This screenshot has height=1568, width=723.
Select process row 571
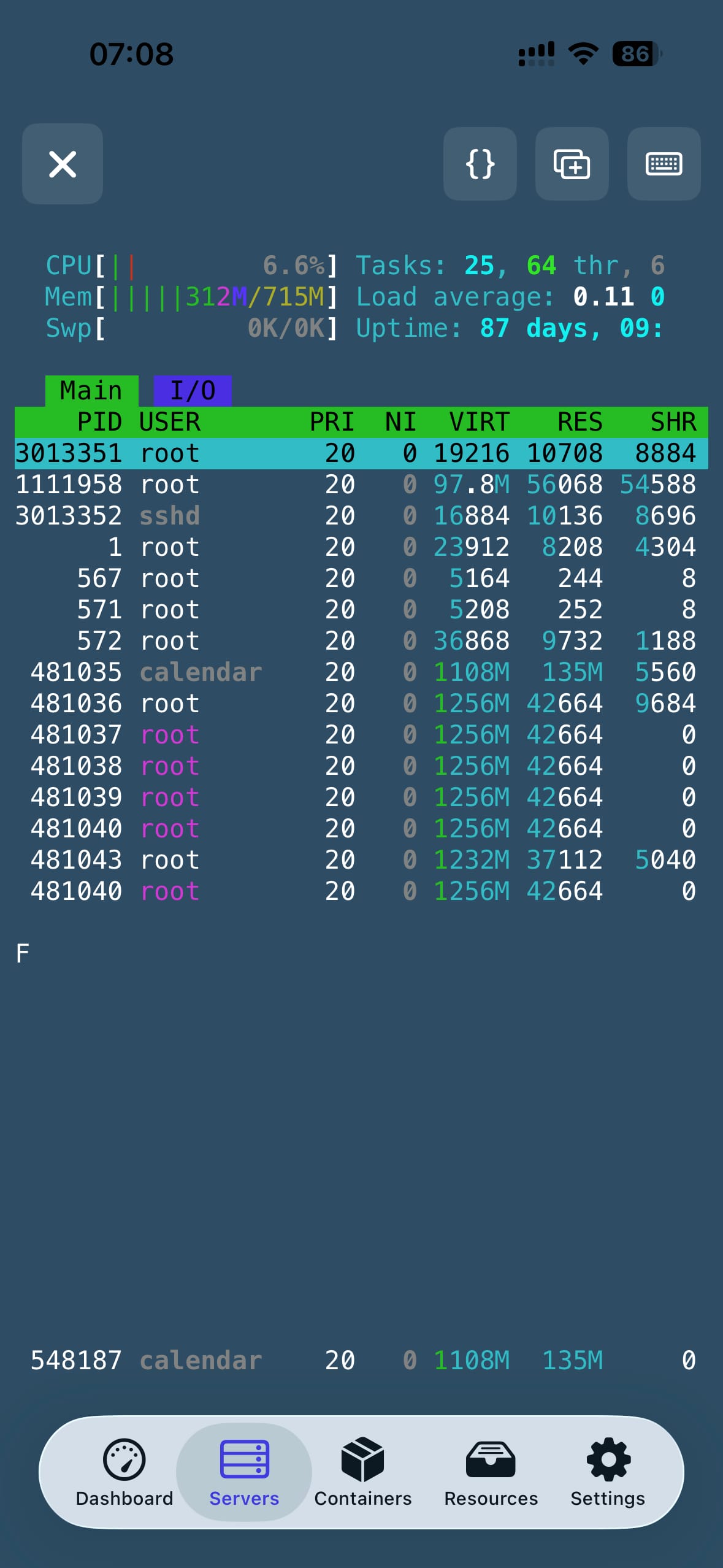(x=361, y=610)
